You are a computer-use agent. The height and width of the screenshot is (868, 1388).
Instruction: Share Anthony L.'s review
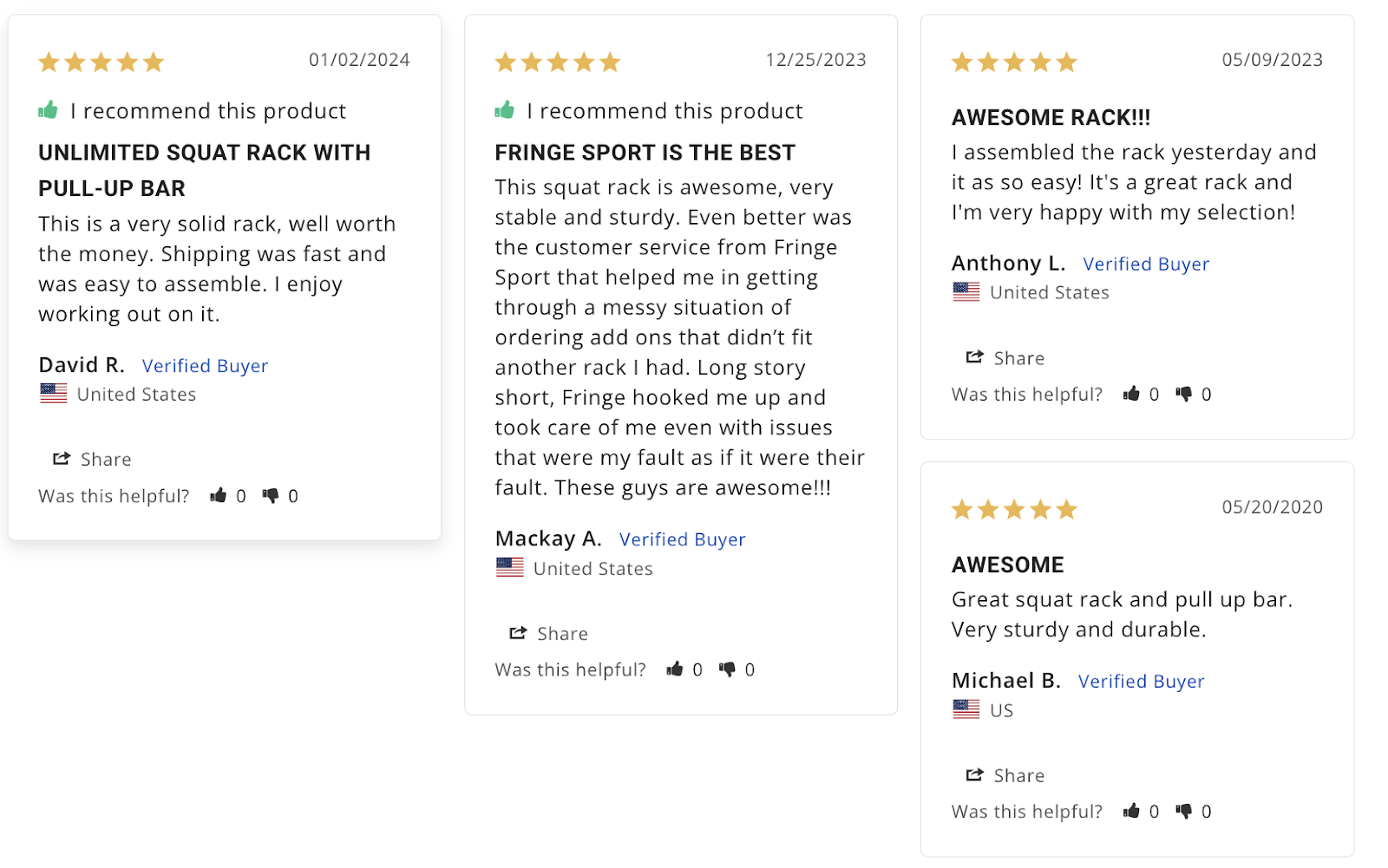tap(1005, 357)
